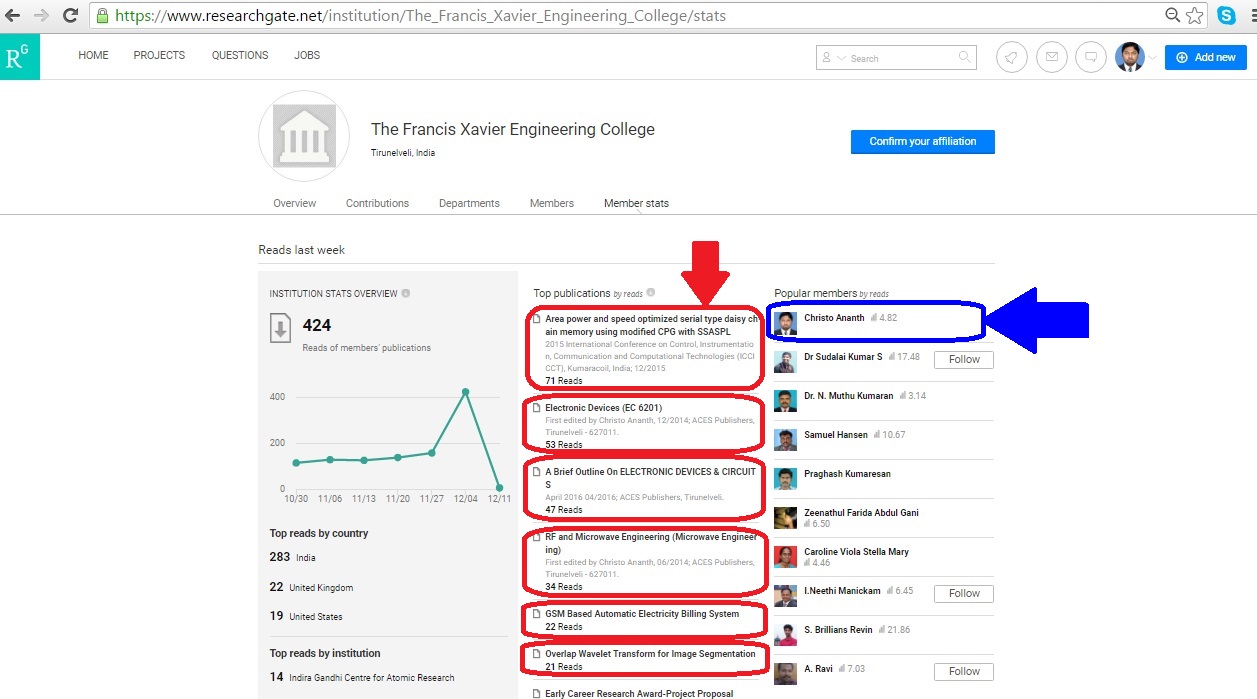Image resolution: width=1257 pixels, height=699 pixels.
Task: Click Dr Sudalai Kumar S profile photo
Action: [x=785, y=361]
